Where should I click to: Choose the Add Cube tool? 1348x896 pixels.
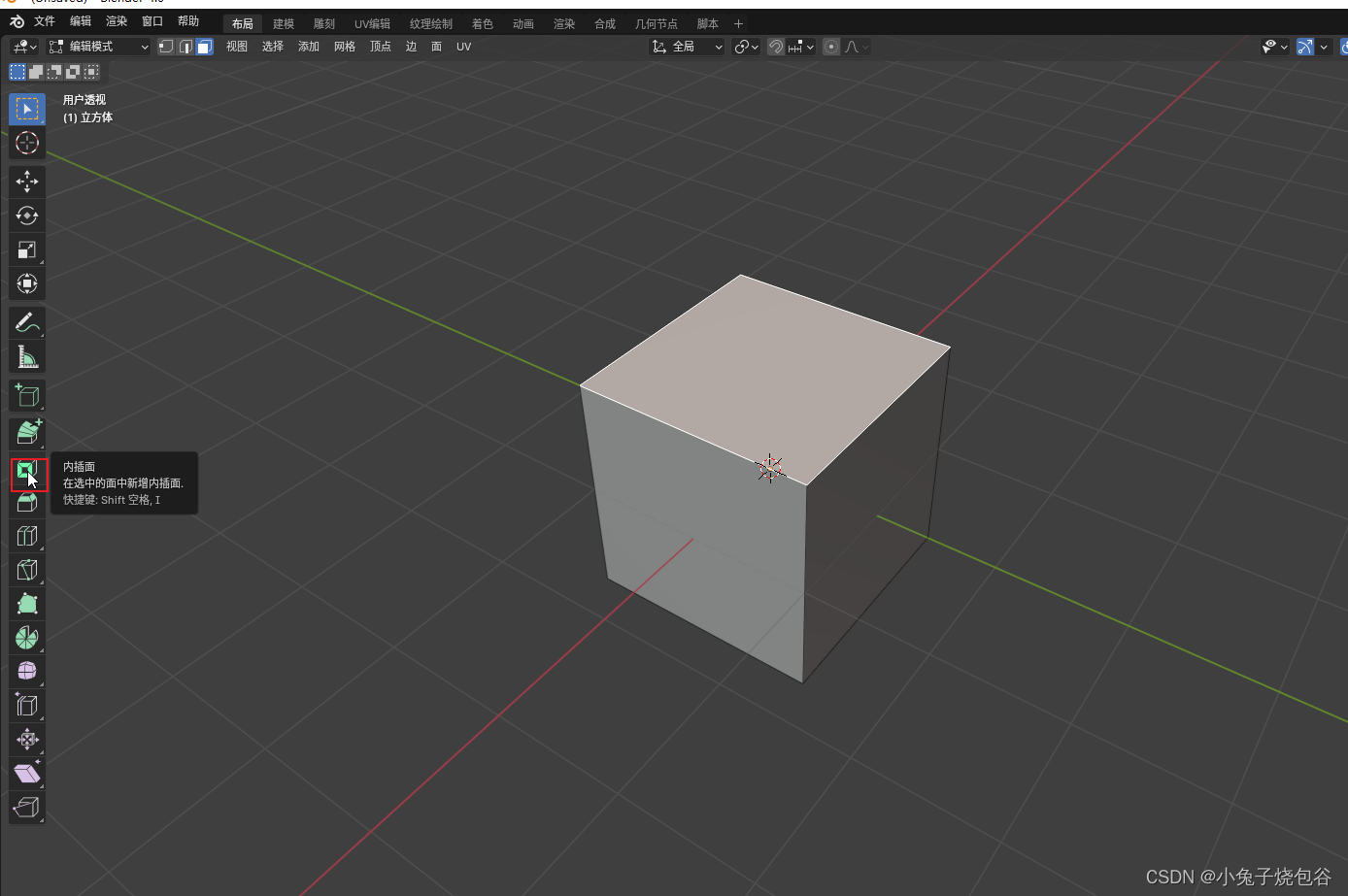pyautogui.click(x=27, y=395)
